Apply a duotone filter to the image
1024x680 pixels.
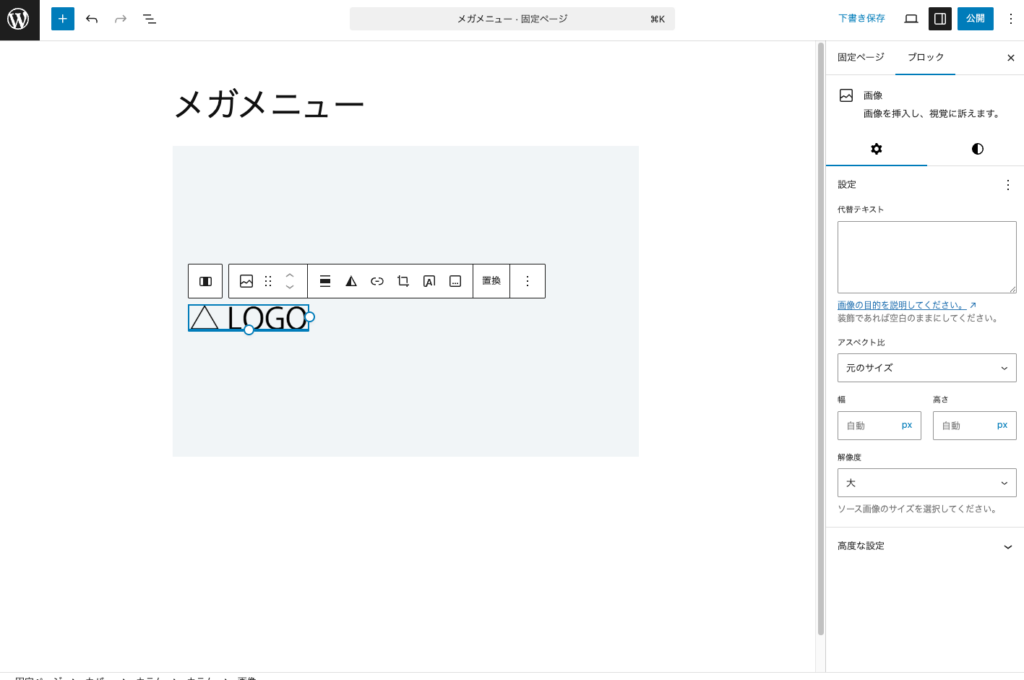(351, 281)
